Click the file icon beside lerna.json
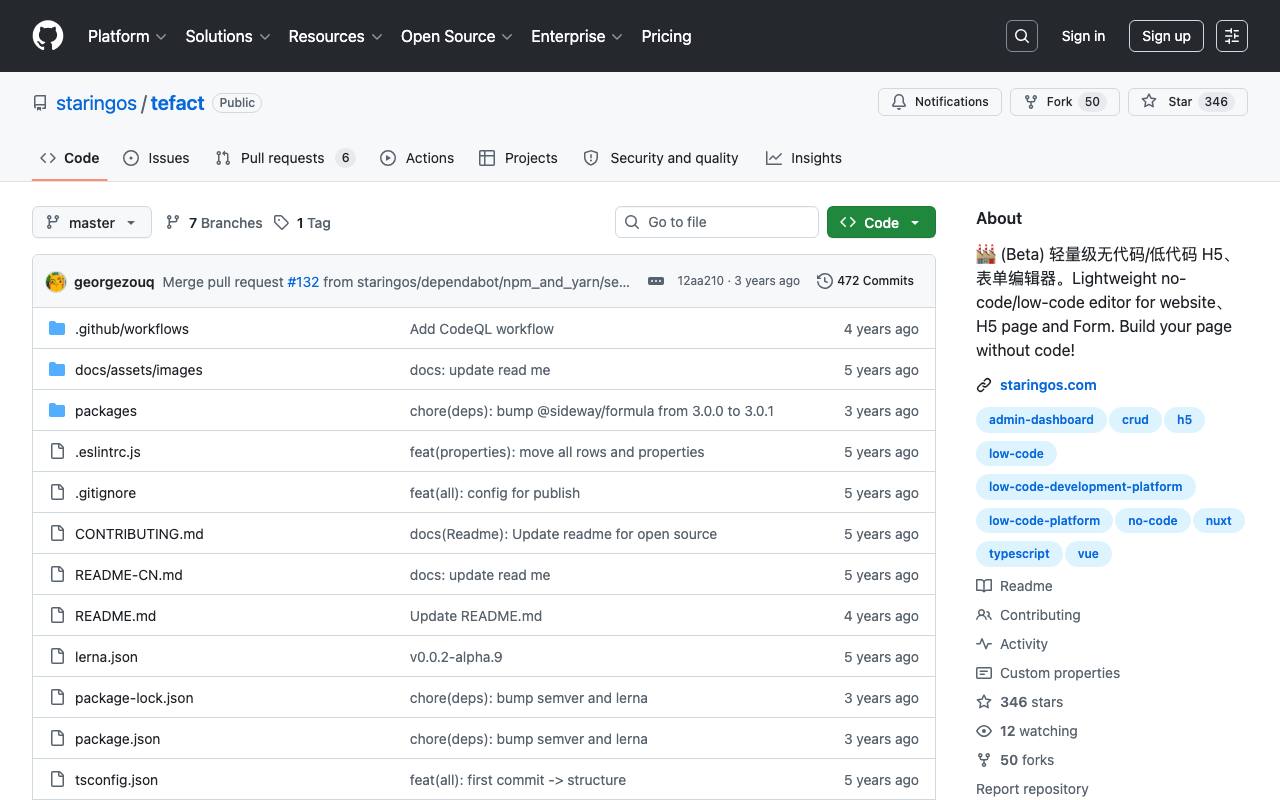1280x800 pixels. click(x=57, y=657)
